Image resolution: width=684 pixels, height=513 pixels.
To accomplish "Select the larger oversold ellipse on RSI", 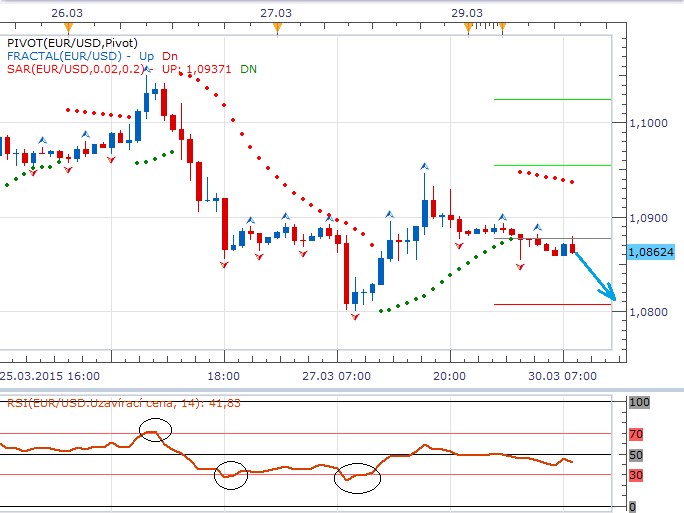I will click(358, 478).
